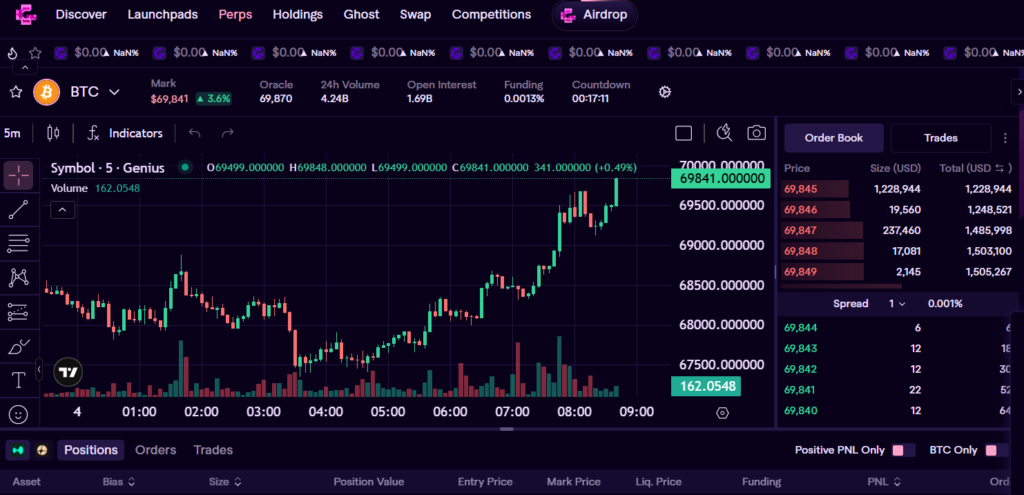The height and width of the screenshot is (495, 1024).
Task: Open market settings gear icon
Action: click(665, 92)
